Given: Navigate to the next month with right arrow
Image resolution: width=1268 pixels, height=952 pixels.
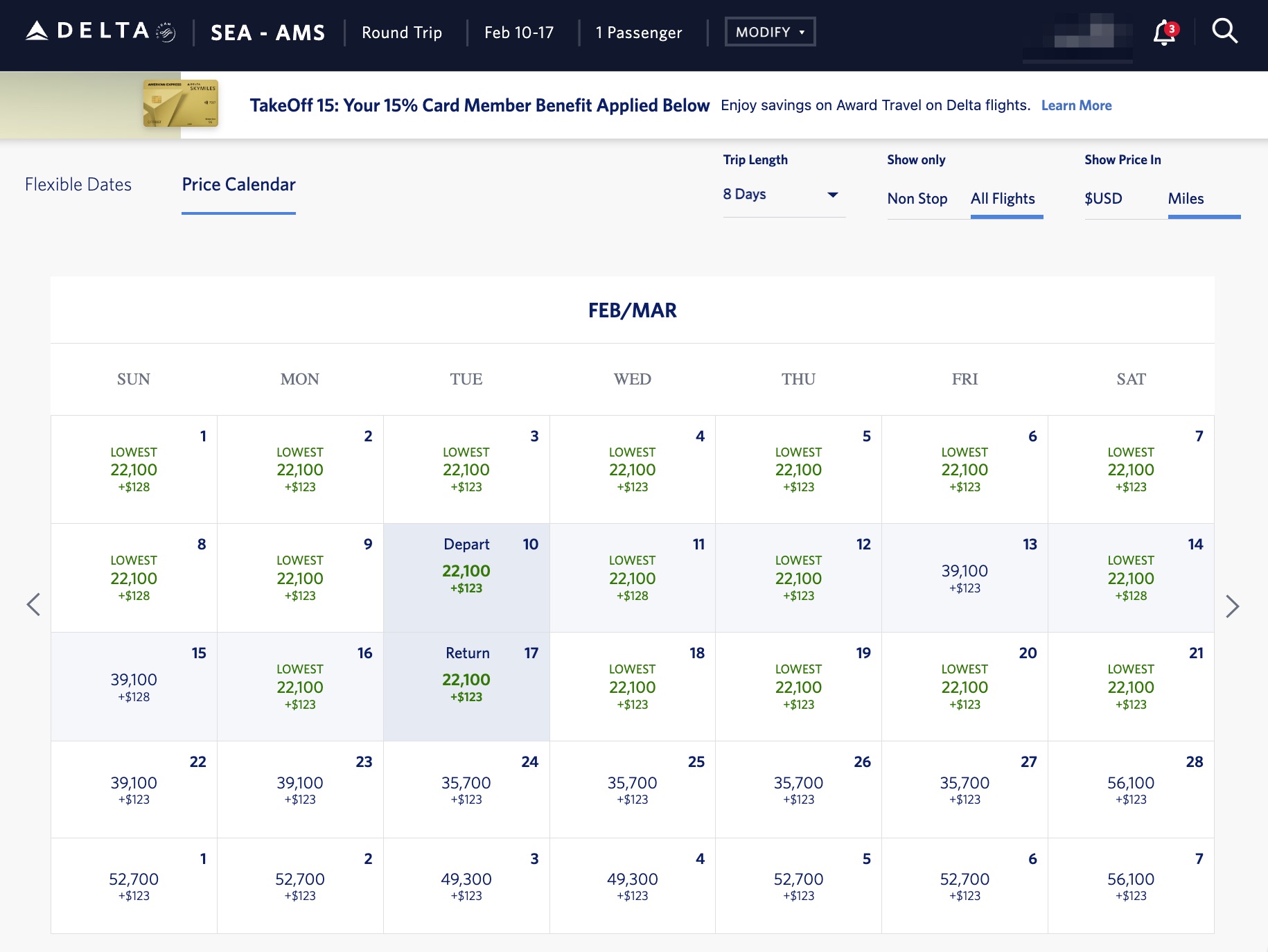Looking at the screenshot, I should (1234, 606).
